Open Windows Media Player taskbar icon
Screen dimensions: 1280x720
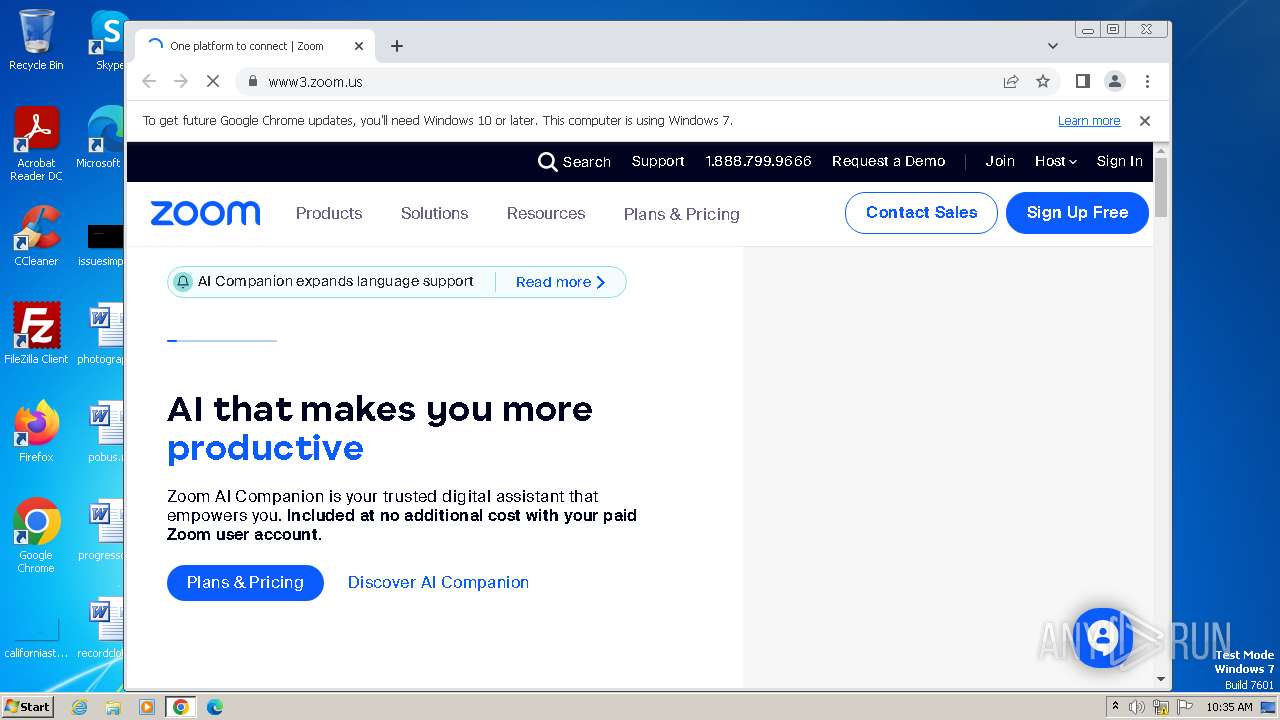point(146,707)
